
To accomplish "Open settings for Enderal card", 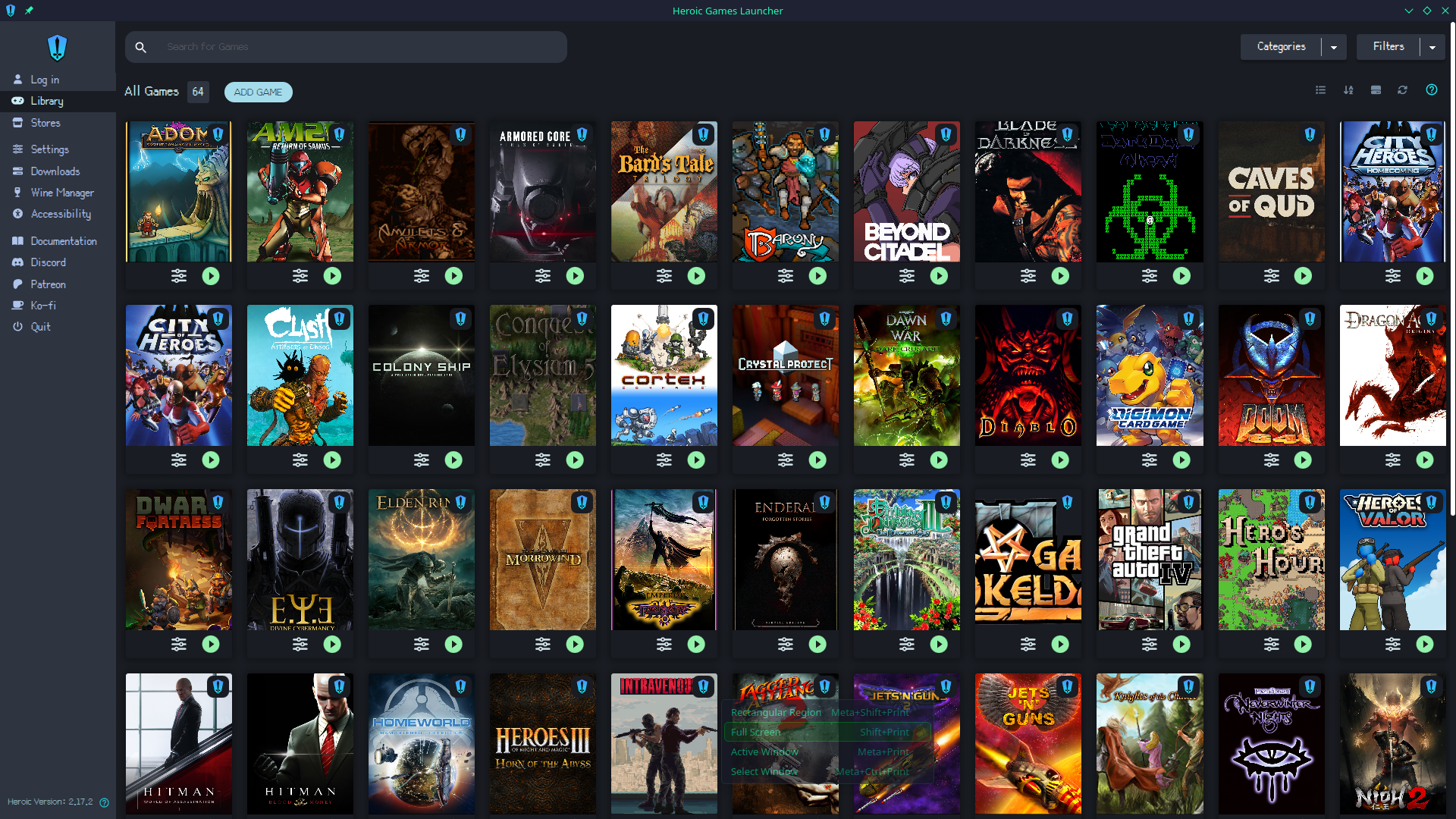I will click(x=786, y=644).
